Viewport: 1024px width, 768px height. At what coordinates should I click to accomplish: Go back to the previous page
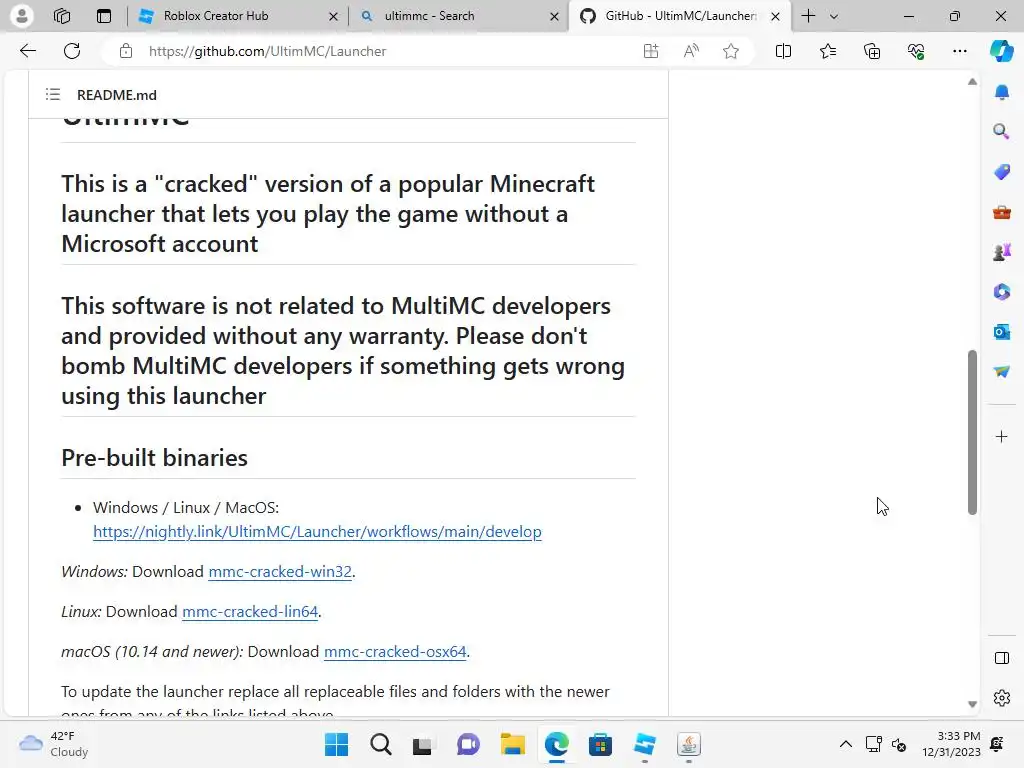[x=27, y=51]
